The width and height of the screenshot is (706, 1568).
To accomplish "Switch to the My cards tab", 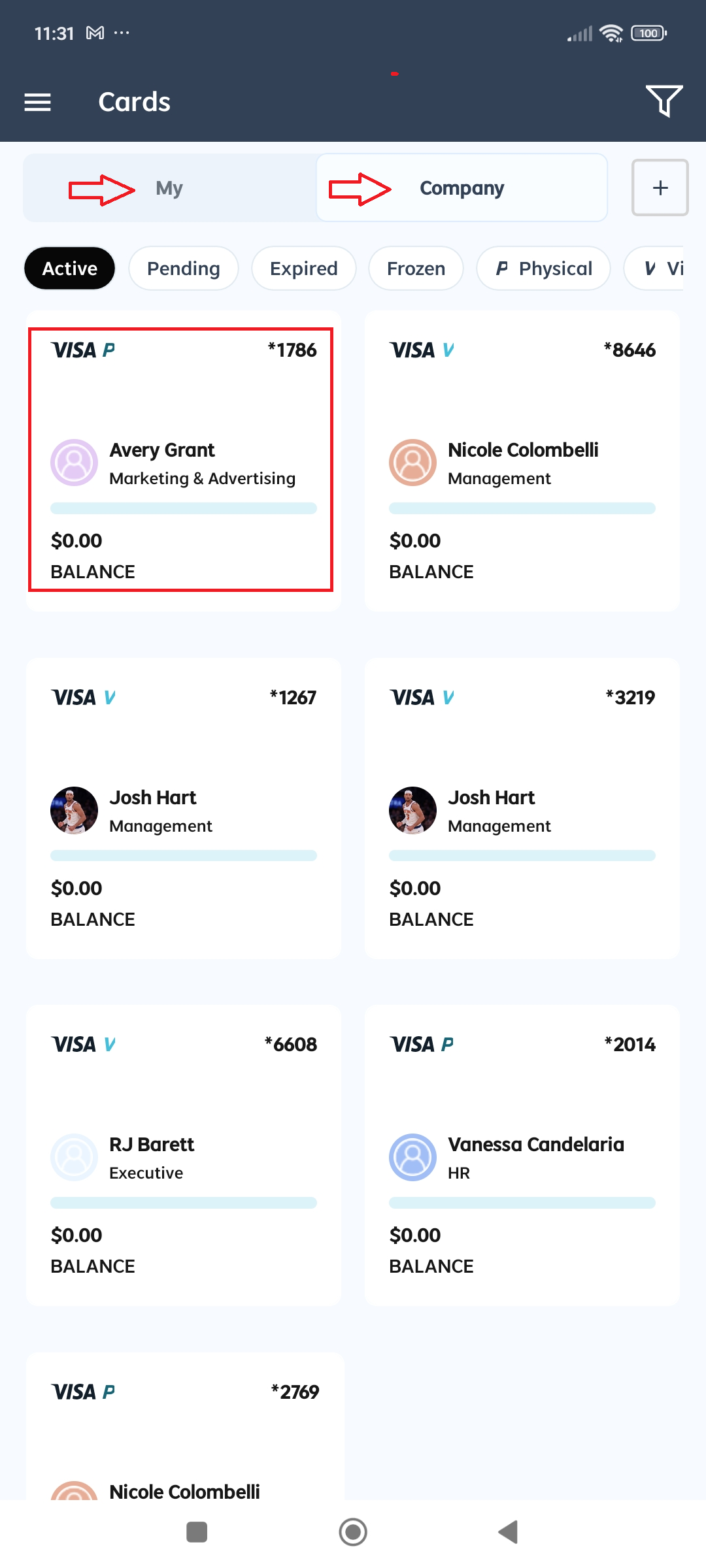I will click(x=170, y=188).
